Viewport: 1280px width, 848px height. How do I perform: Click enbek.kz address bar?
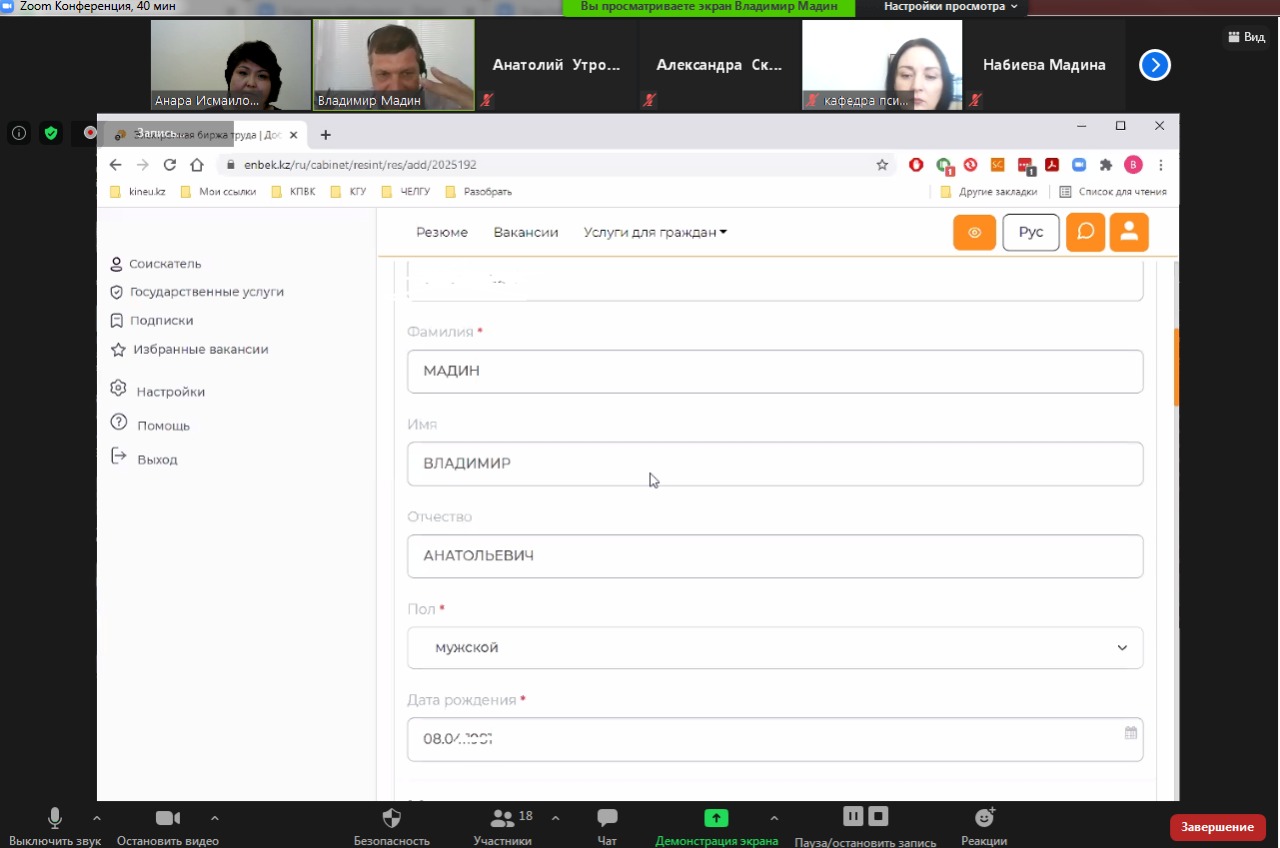click(555, 165)
